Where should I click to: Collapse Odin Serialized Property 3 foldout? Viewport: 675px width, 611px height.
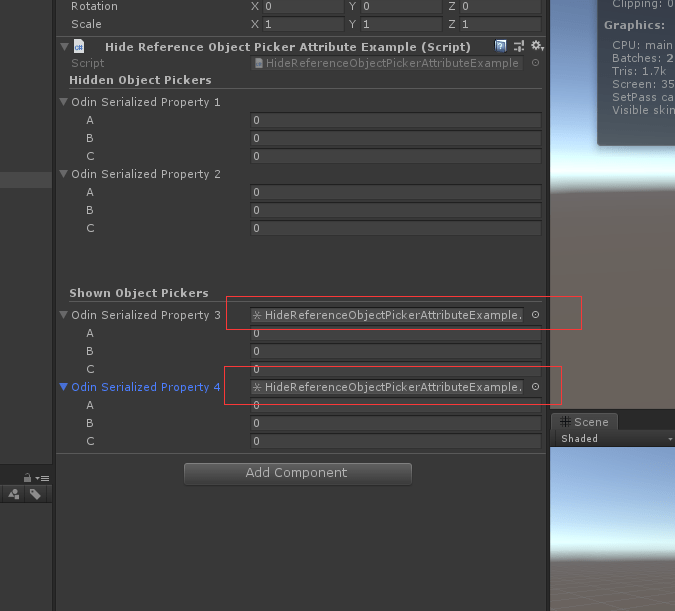point(64,315)
